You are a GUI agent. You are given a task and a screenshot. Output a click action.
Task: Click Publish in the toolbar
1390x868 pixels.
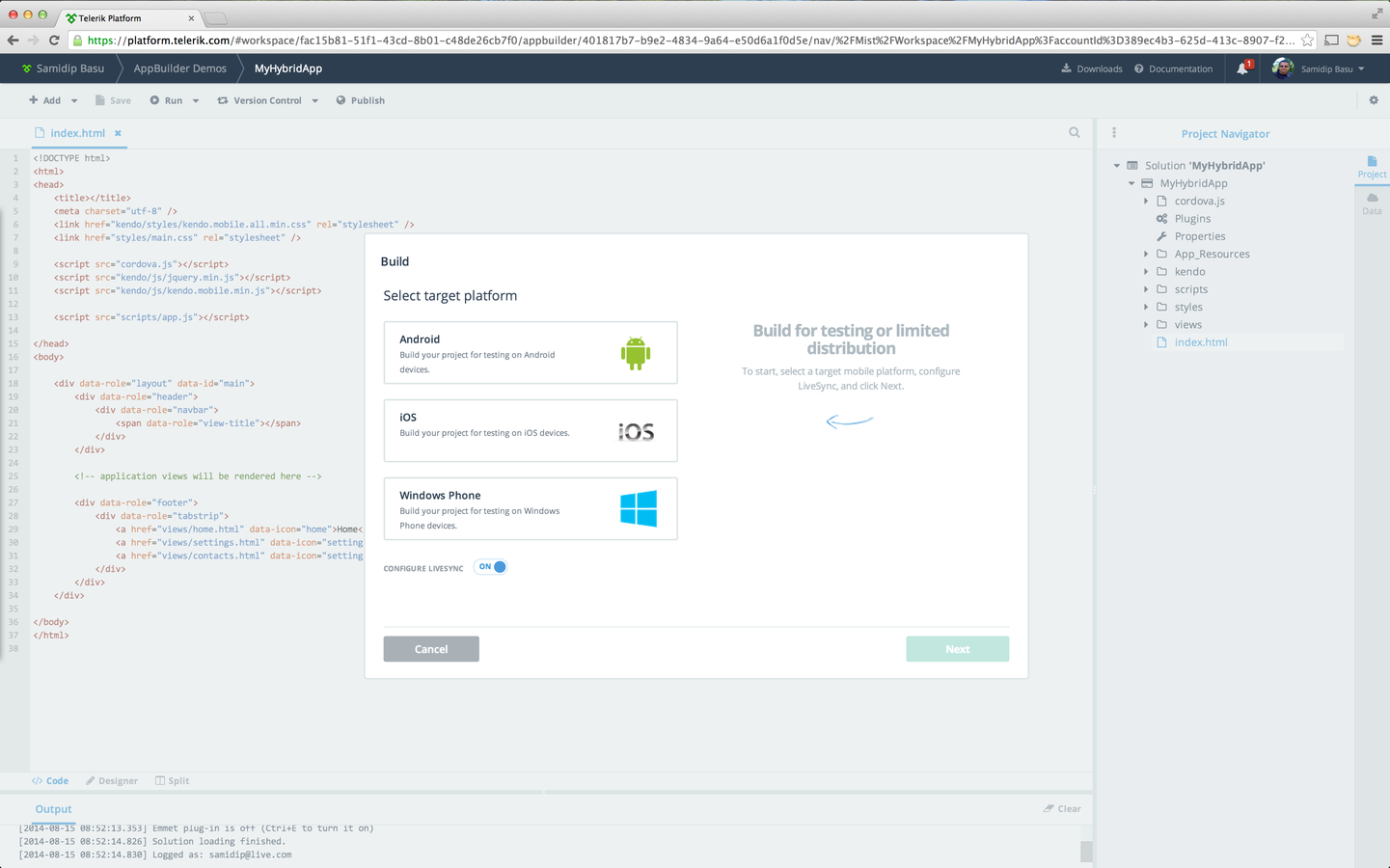tap(360, 100)
